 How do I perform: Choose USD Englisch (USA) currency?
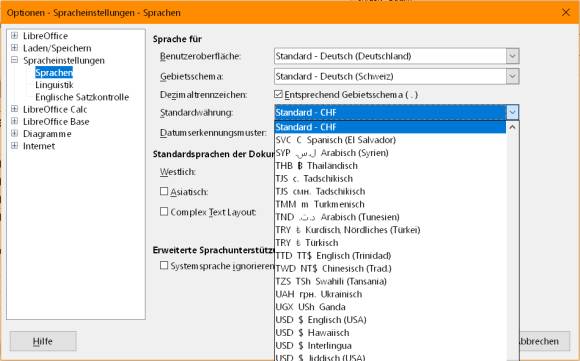(390, 320)
